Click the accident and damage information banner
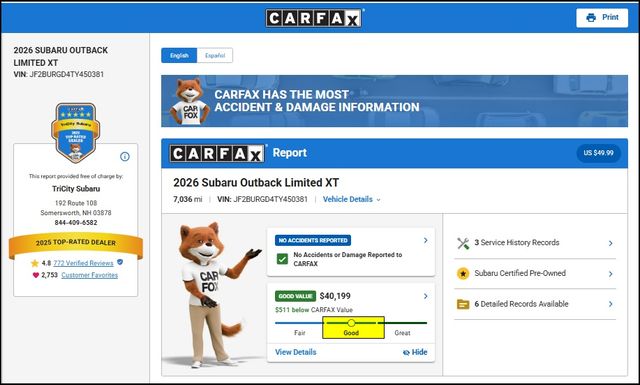Screen dimensions: 640x385 coord(394,101)
